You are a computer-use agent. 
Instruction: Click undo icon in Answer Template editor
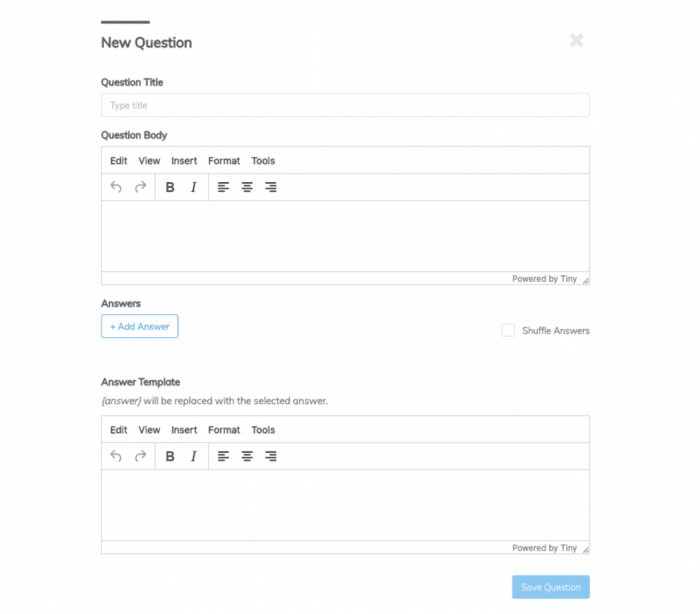(116, 456)
